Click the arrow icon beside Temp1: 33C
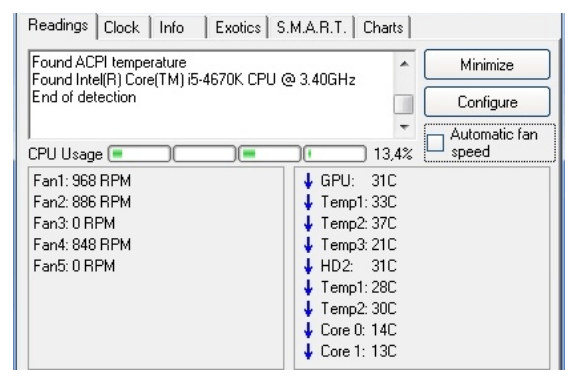This screenshot has width=580, height=384. [308, 202]
